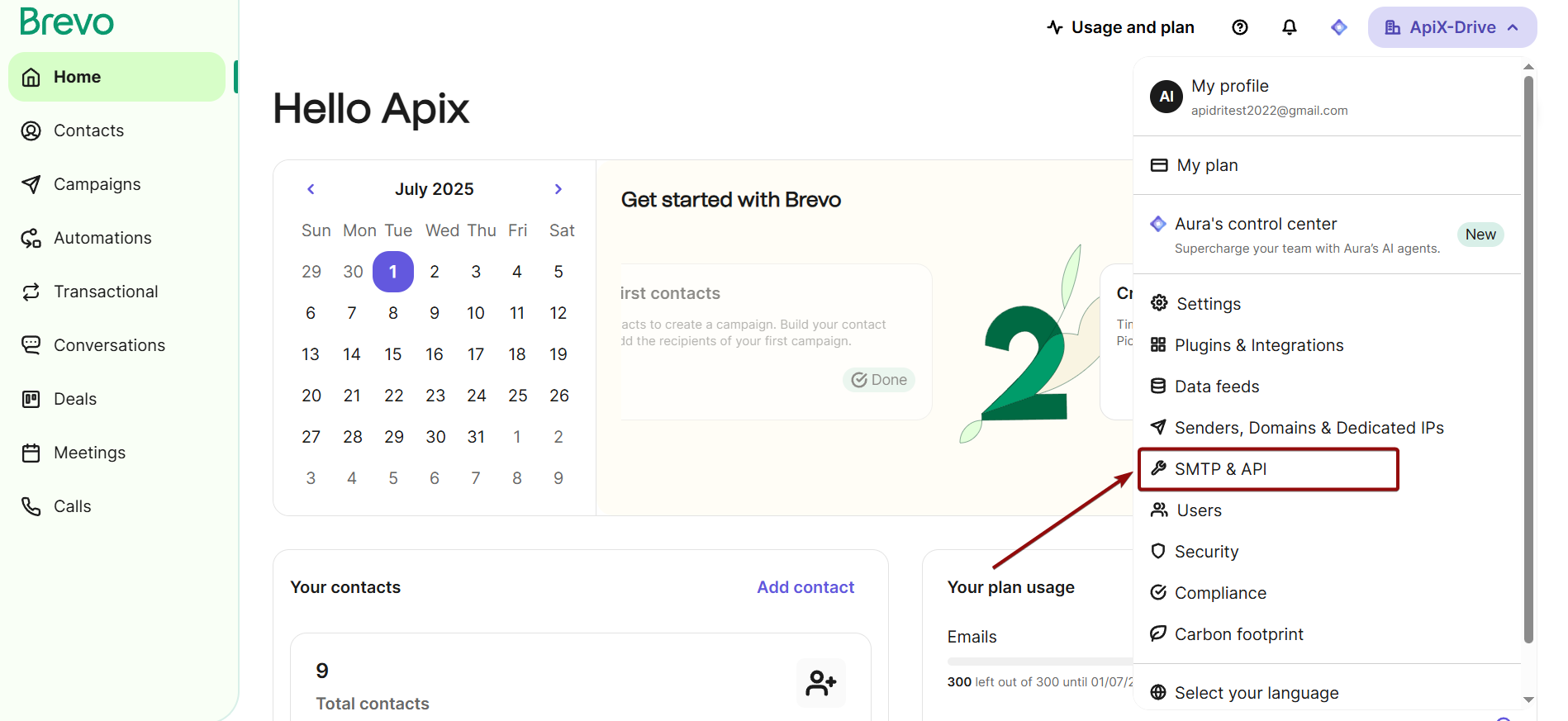
Task: Open Settings from the account menu
Action: coord(1327,304)
